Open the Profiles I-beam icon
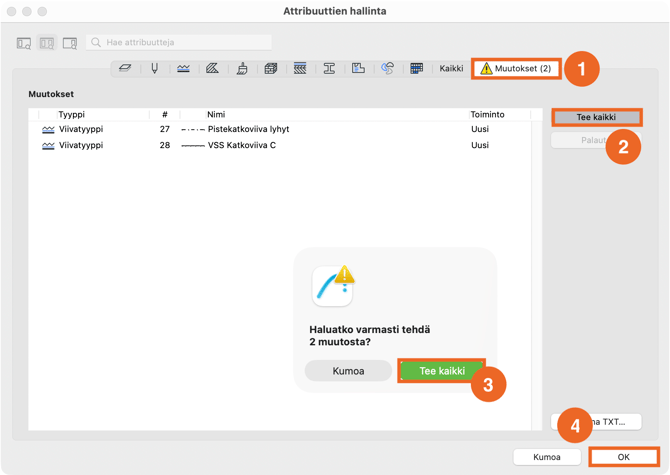Screen dimensions: 670x475 329,69
